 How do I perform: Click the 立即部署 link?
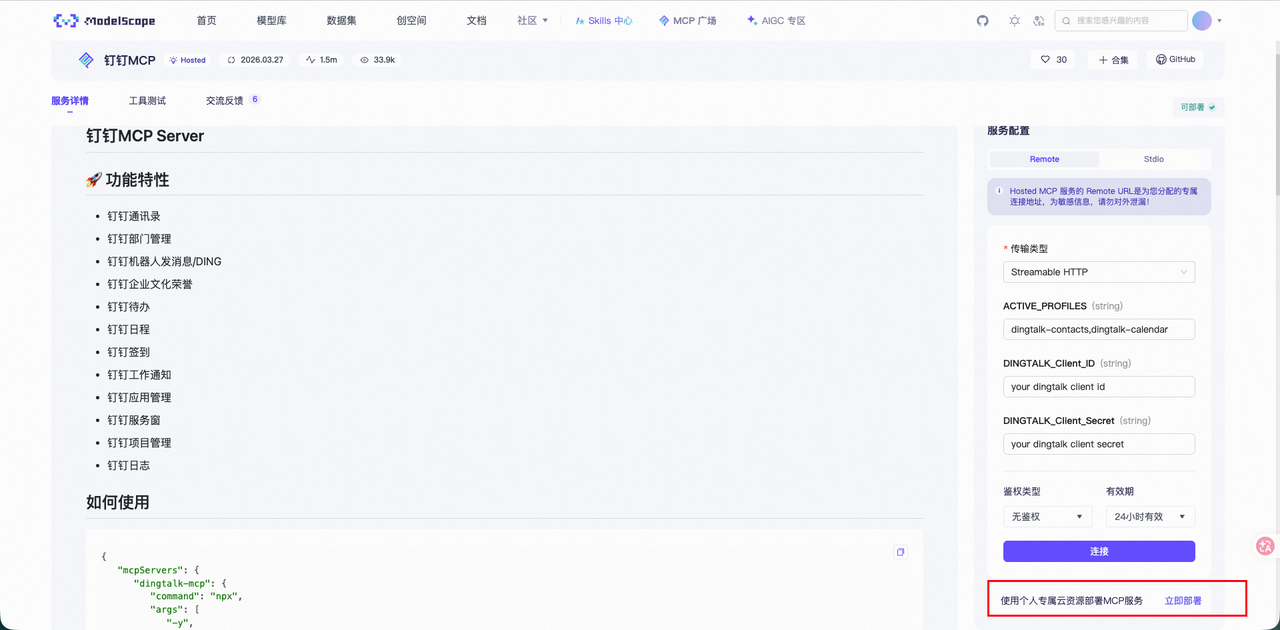(1183, 601)
